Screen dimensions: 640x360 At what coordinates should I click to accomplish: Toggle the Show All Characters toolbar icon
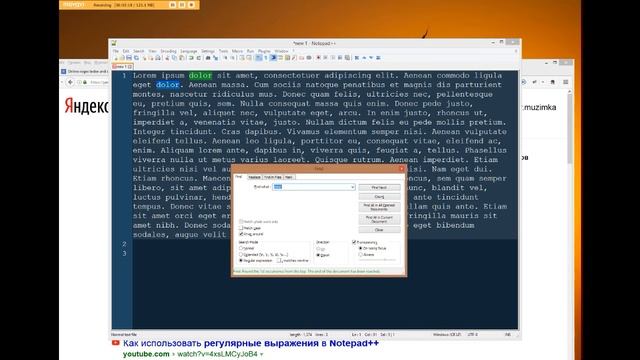tap(266, 58)
